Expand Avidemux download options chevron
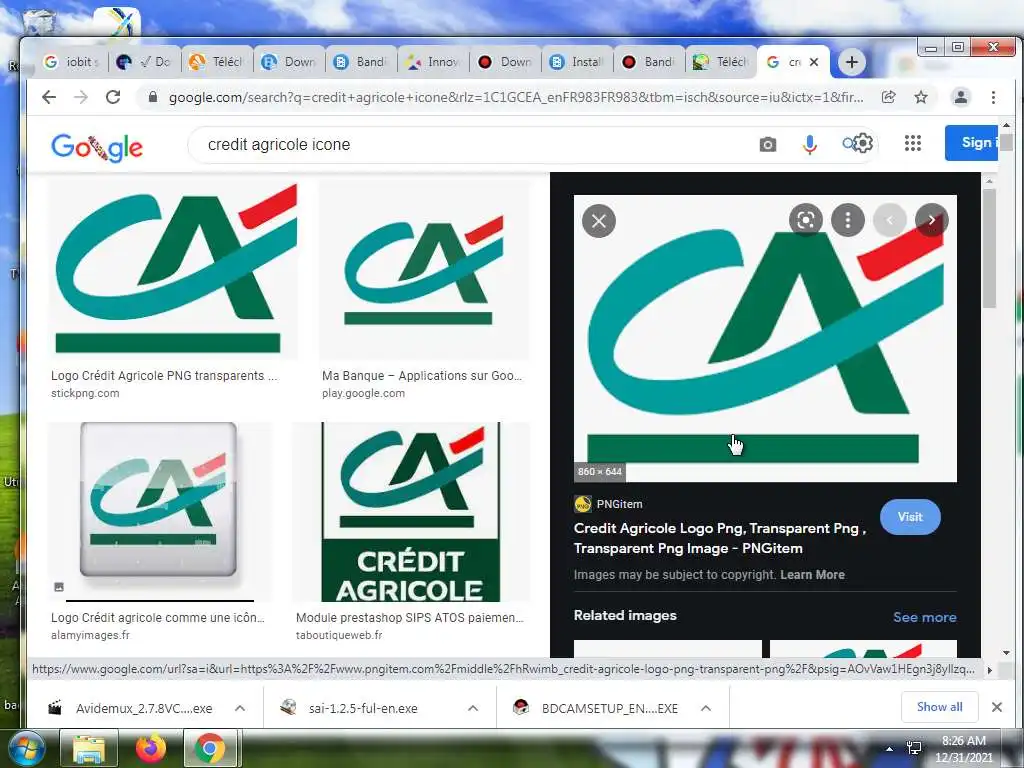Screen dimensions: 1024x768 (x=240, y=708)
